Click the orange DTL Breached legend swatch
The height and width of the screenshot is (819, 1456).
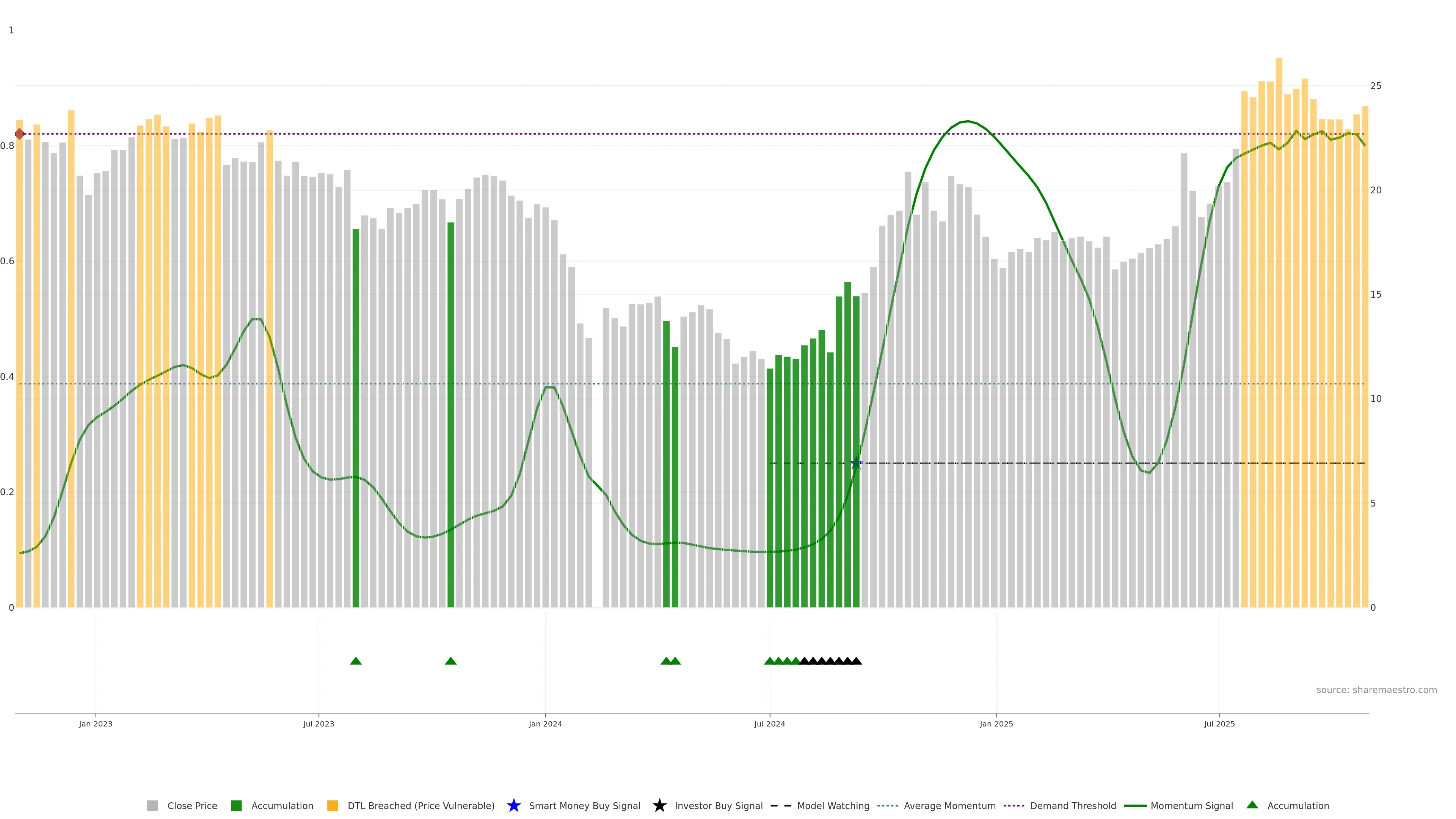click(333, 805)
